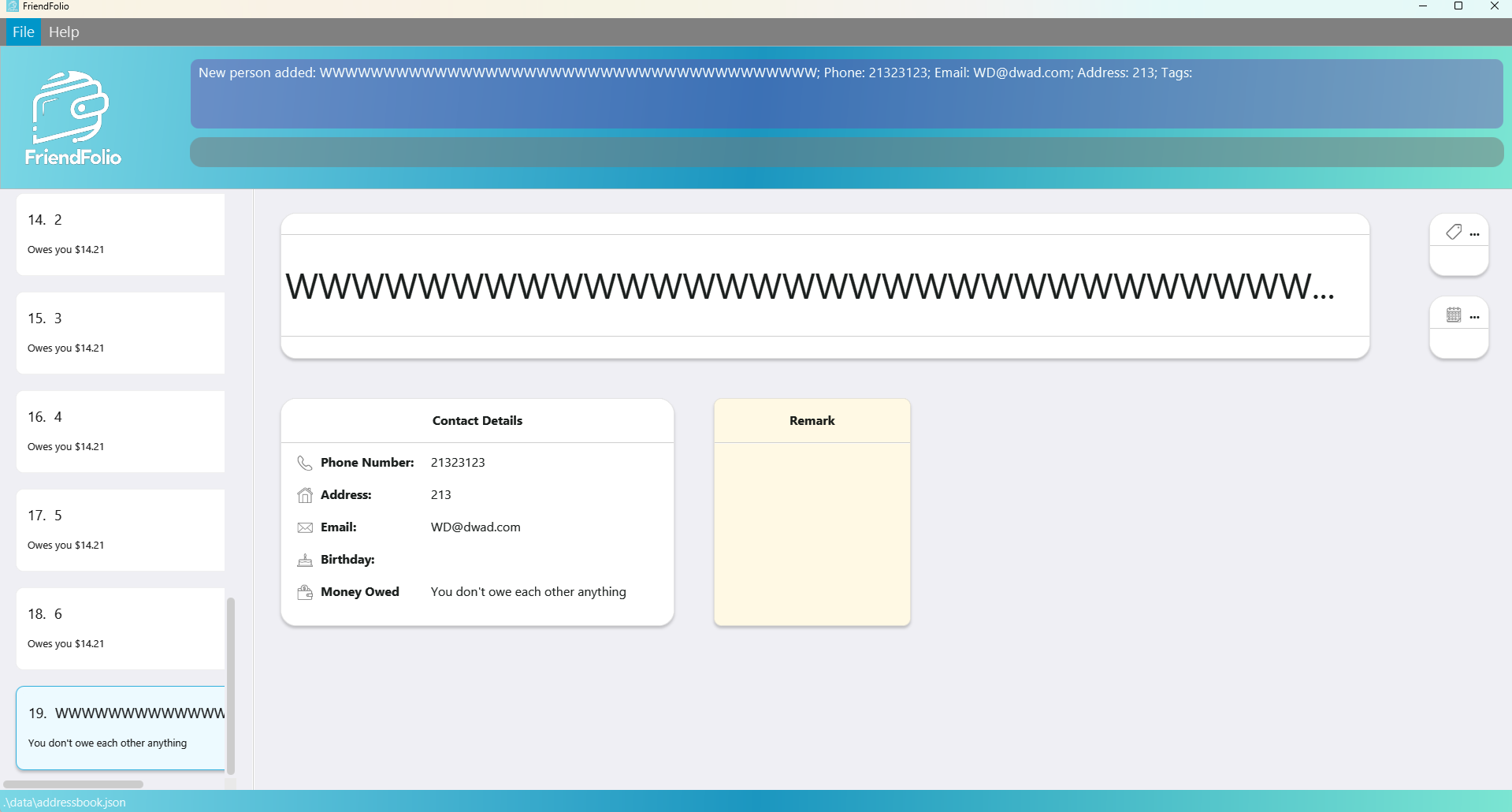Select contact 17 named 5
The width and height of the screenshot is (1512, 812).
tap(121, 530)
